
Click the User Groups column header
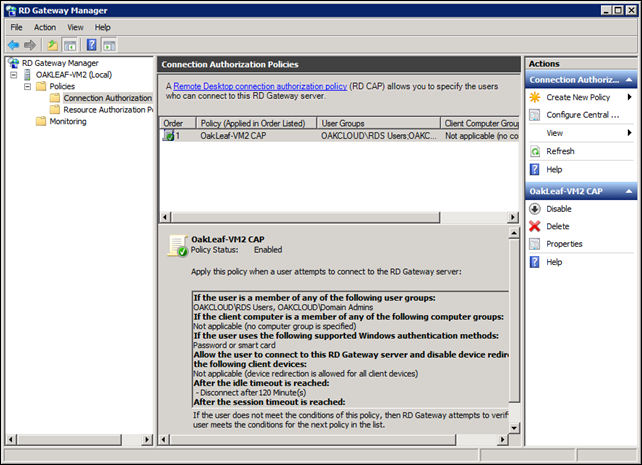pos(379,123)
